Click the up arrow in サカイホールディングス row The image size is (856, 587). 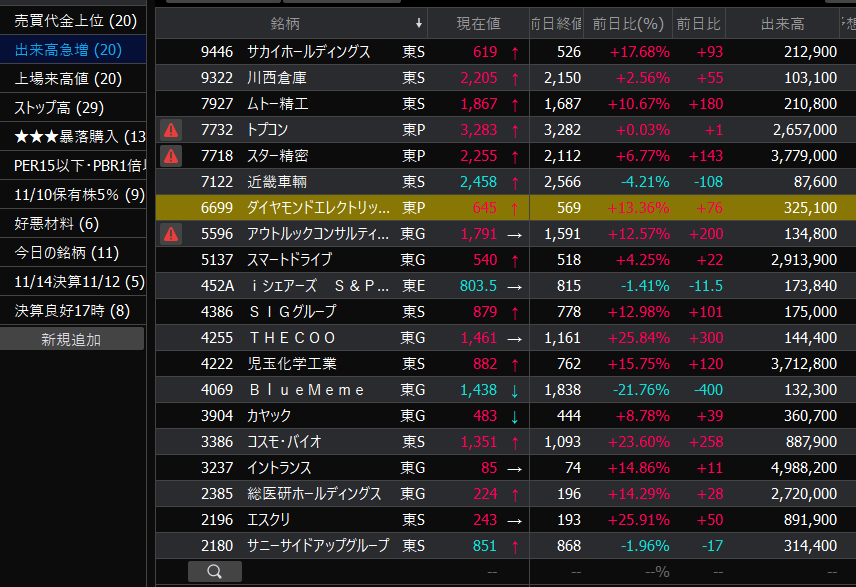[x=514, y=52]
